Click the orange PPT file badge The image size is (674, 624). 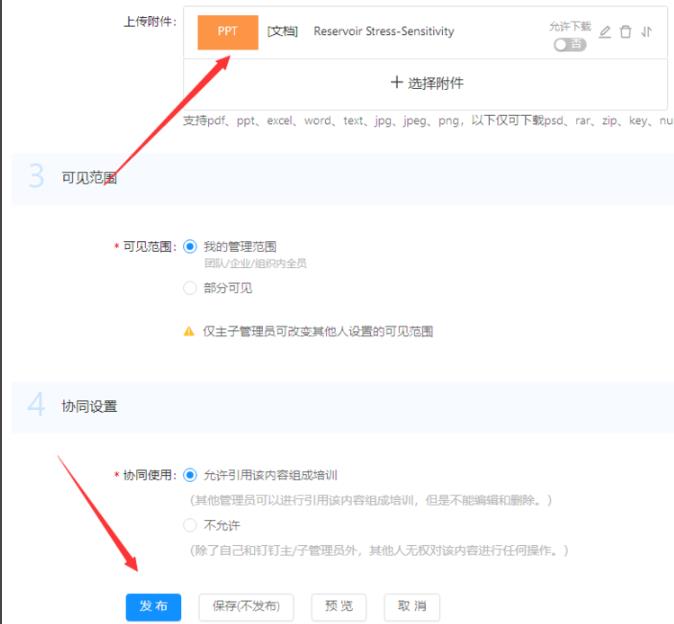228,32
